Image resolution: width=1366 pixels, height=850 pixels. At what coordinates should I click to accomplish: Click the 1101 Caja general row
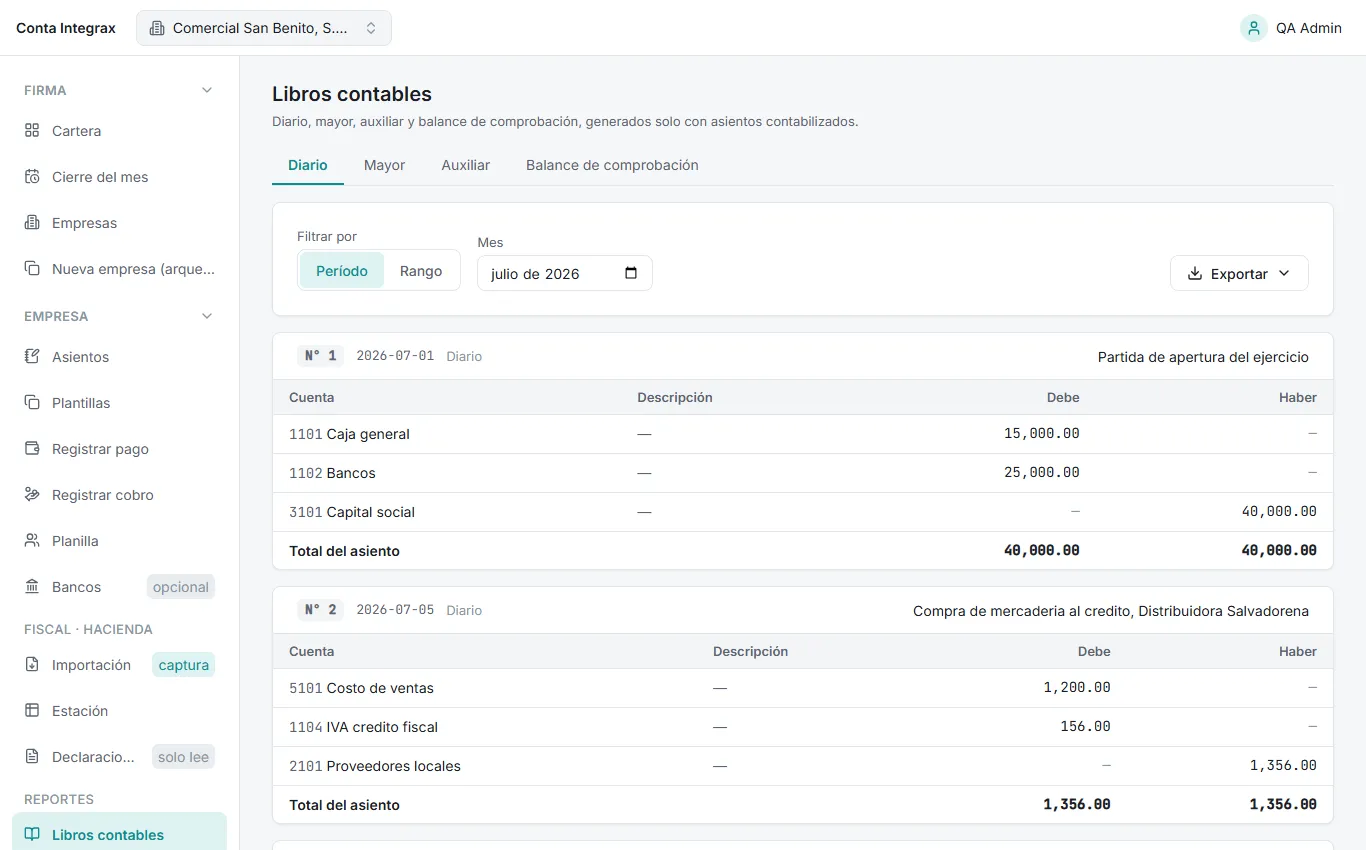[803, 434]
